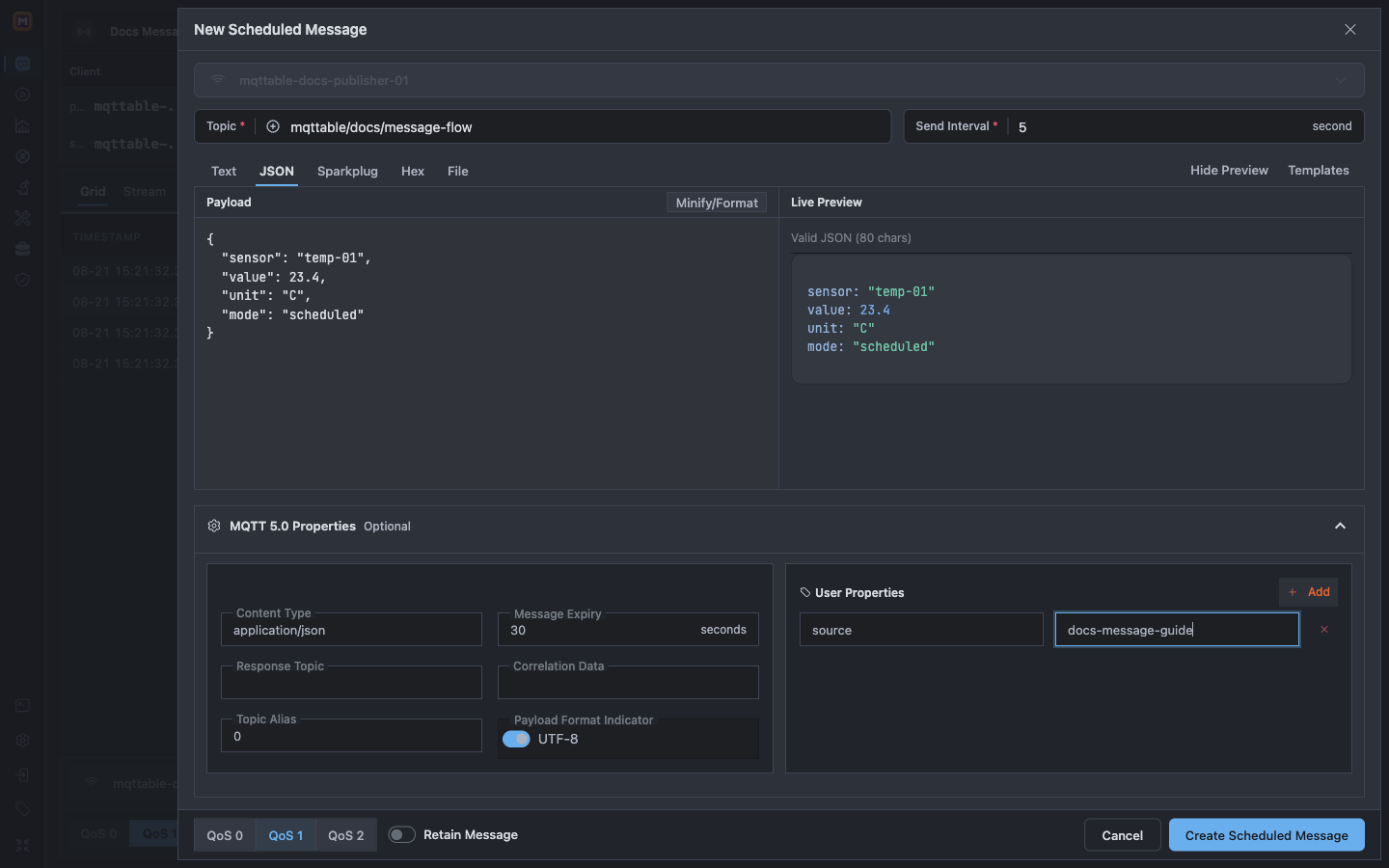The height and width of the screenshot is (868, 1389).
Task: Select QoS 0 in the background window
Action: tap(98, 833)
